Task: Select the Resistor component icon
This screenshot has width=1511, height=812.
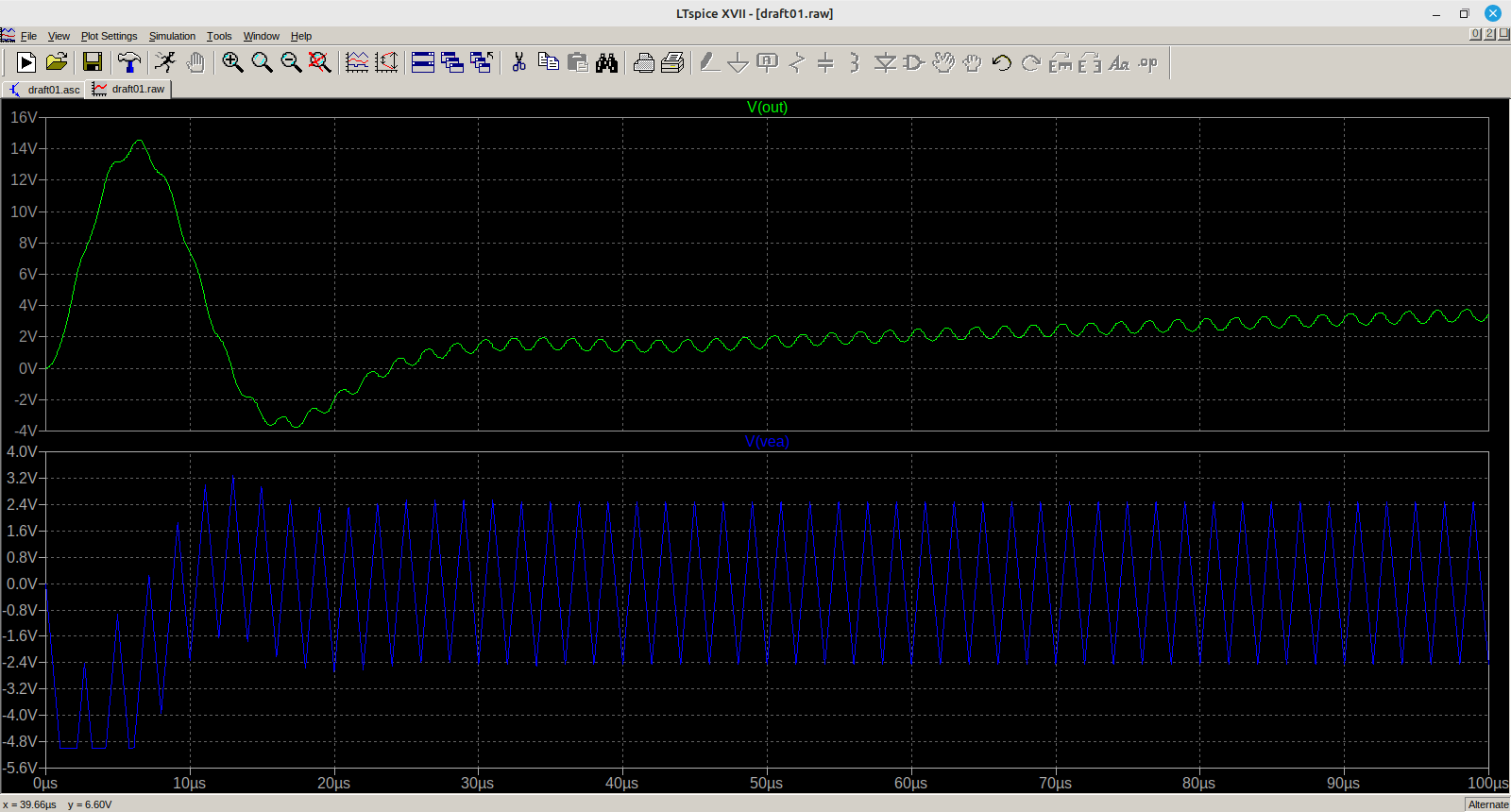Action: [797, 62]
